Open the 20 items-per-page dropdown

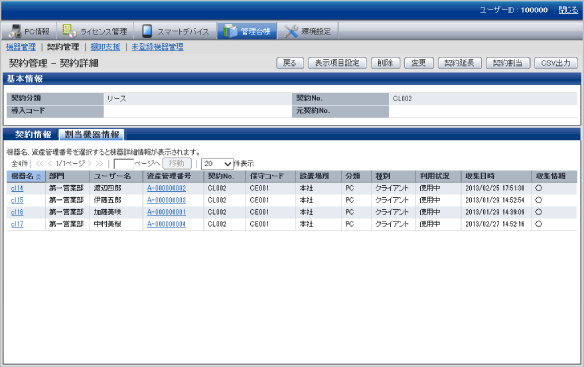(x=217, y=164)
